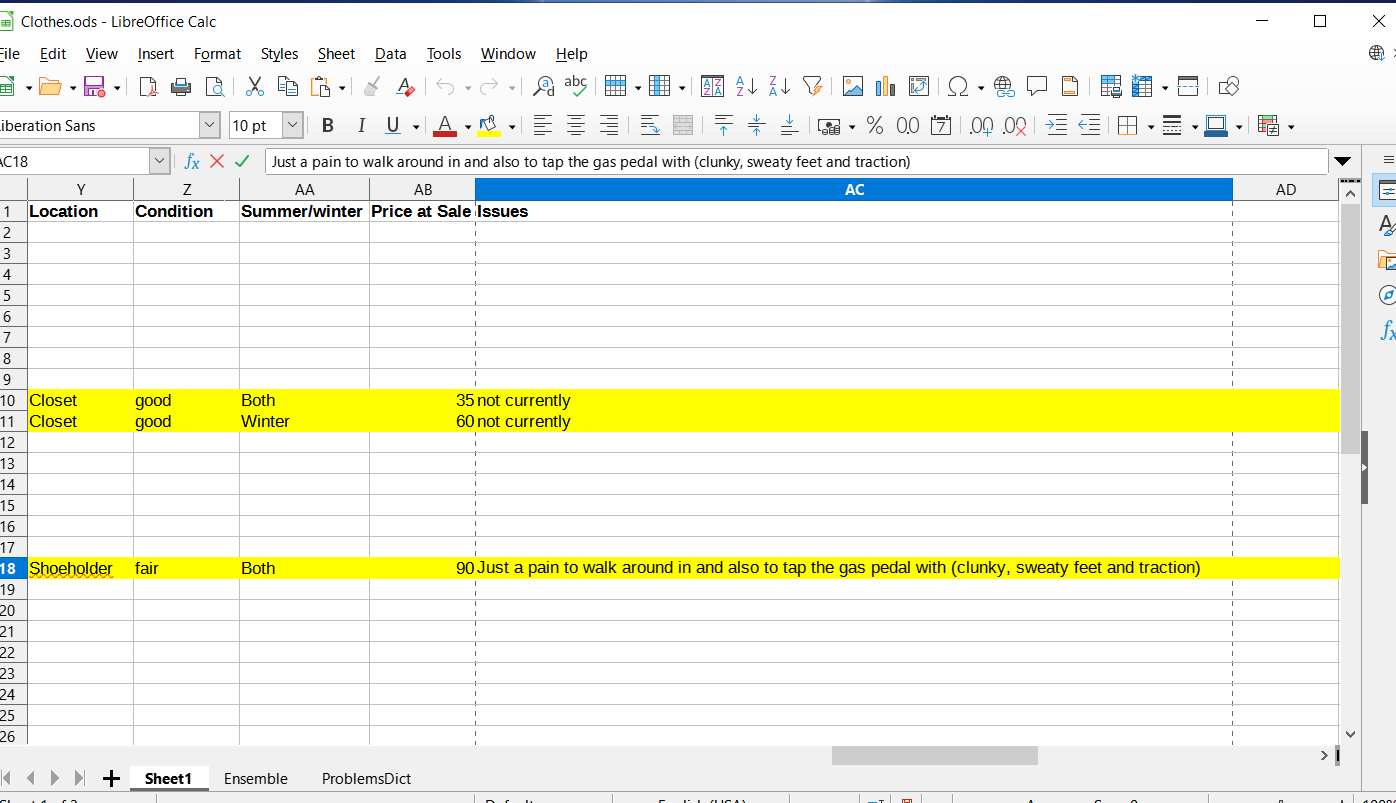
Task: Save the document with the Save icon
Action: point(94,87)
